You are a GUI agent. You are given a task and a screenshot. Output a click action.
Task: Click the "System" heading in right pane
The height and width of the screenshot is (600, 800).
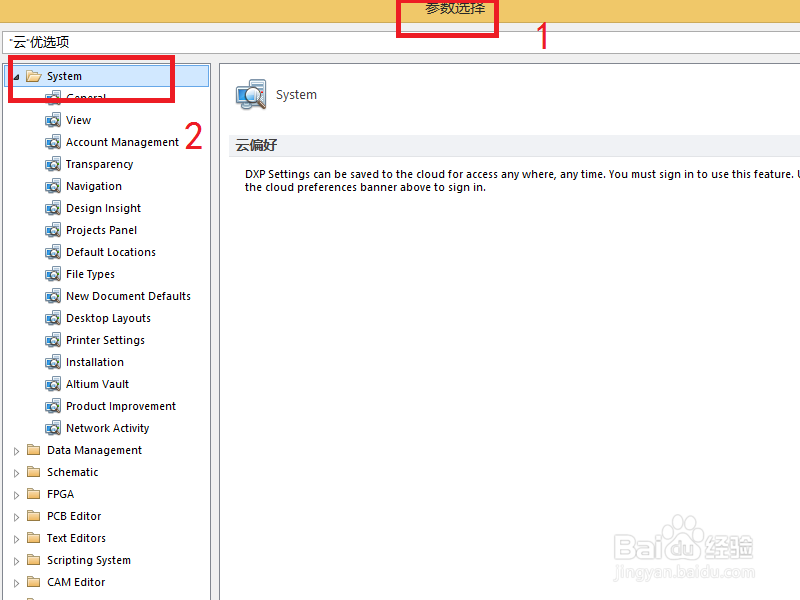click(x=296, y=95)
